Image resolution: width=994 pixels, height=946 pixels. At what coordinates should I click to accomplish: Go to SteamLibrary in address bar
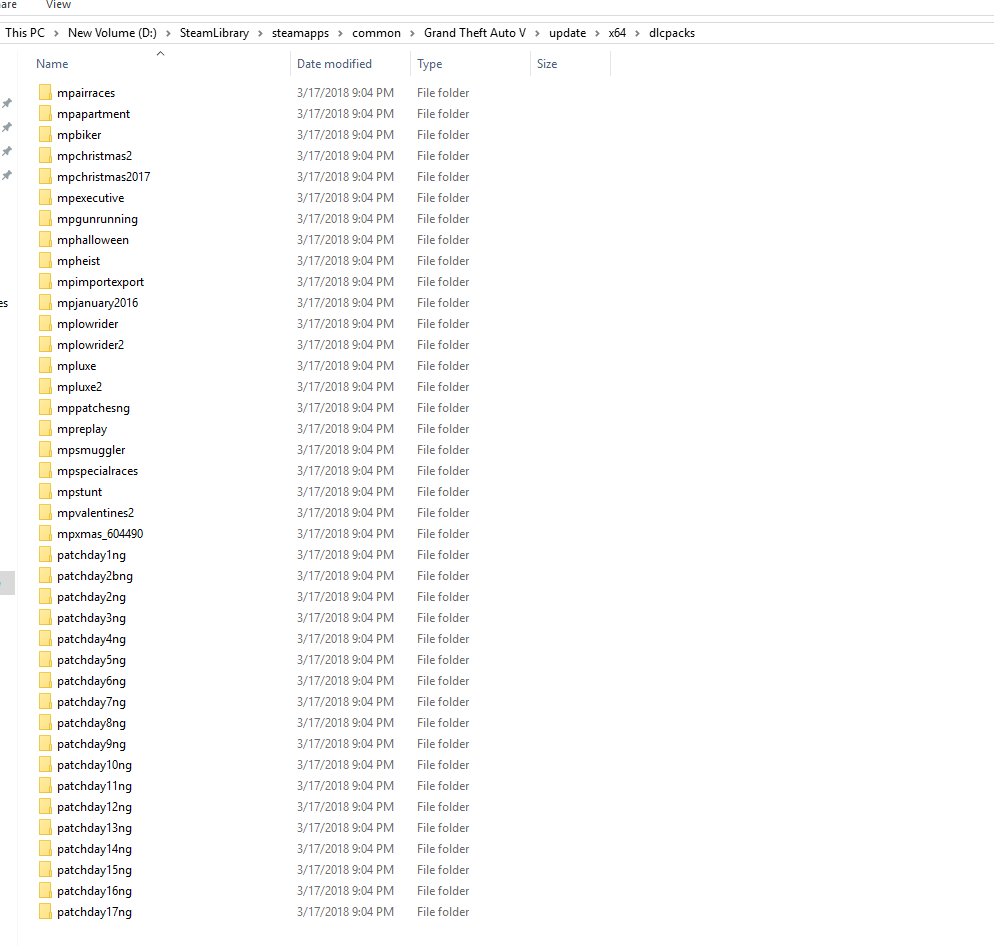coord(214,33)
